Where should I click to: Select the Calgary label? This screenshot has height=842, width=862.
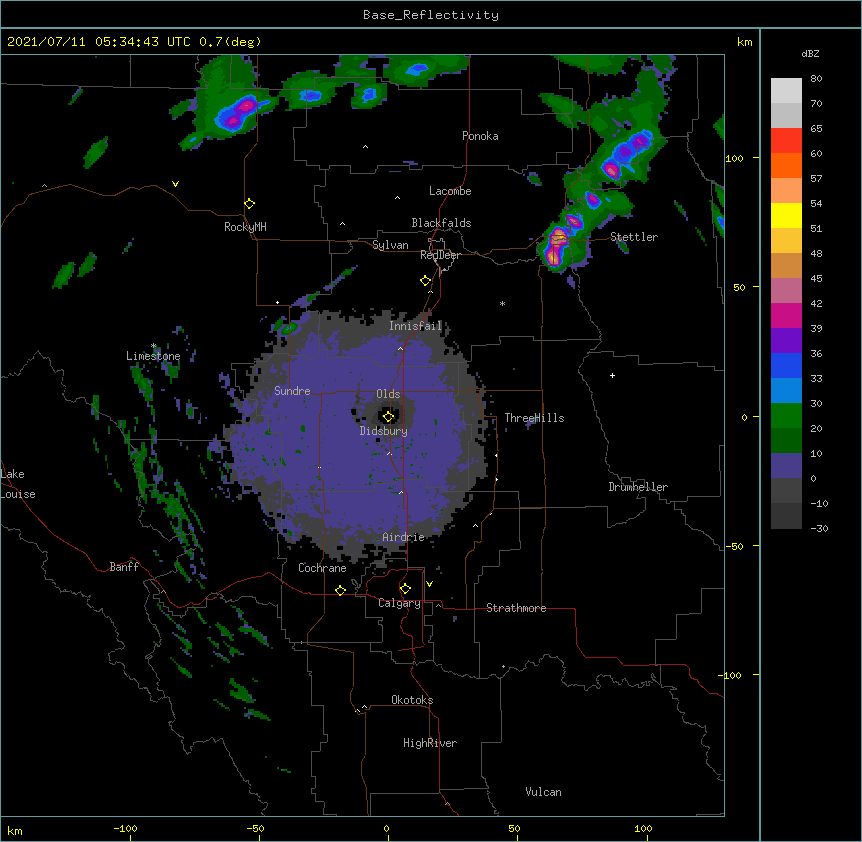(x=399, y=603)
